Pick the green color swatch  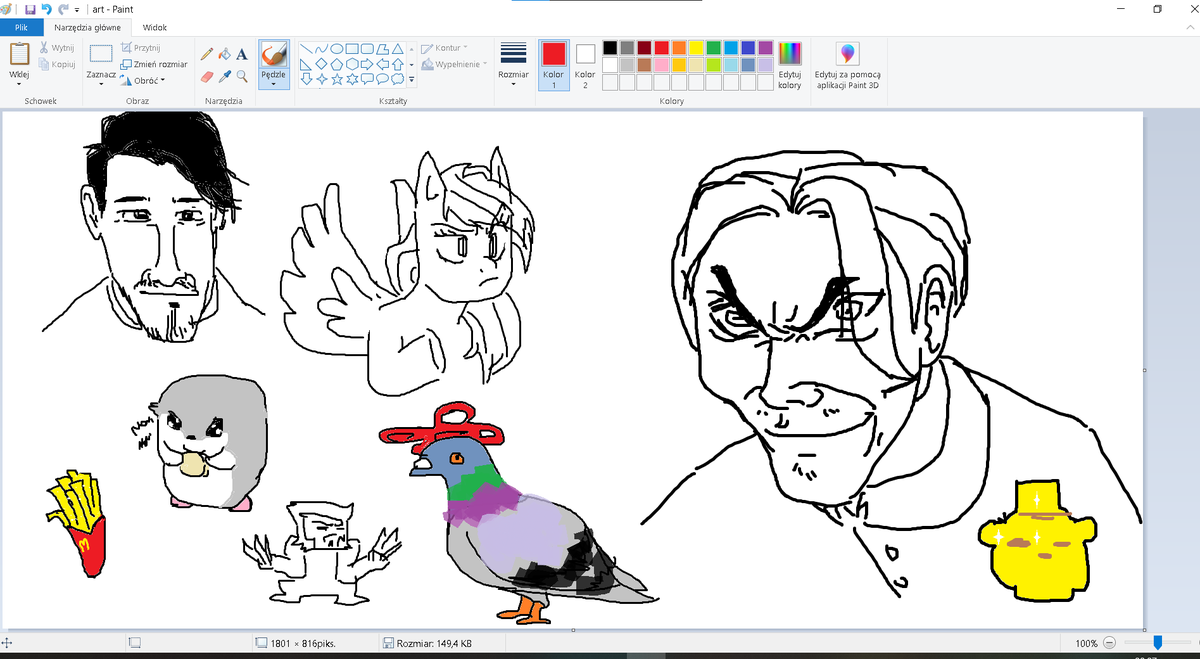pyautogui.click(x=714, y=47)
